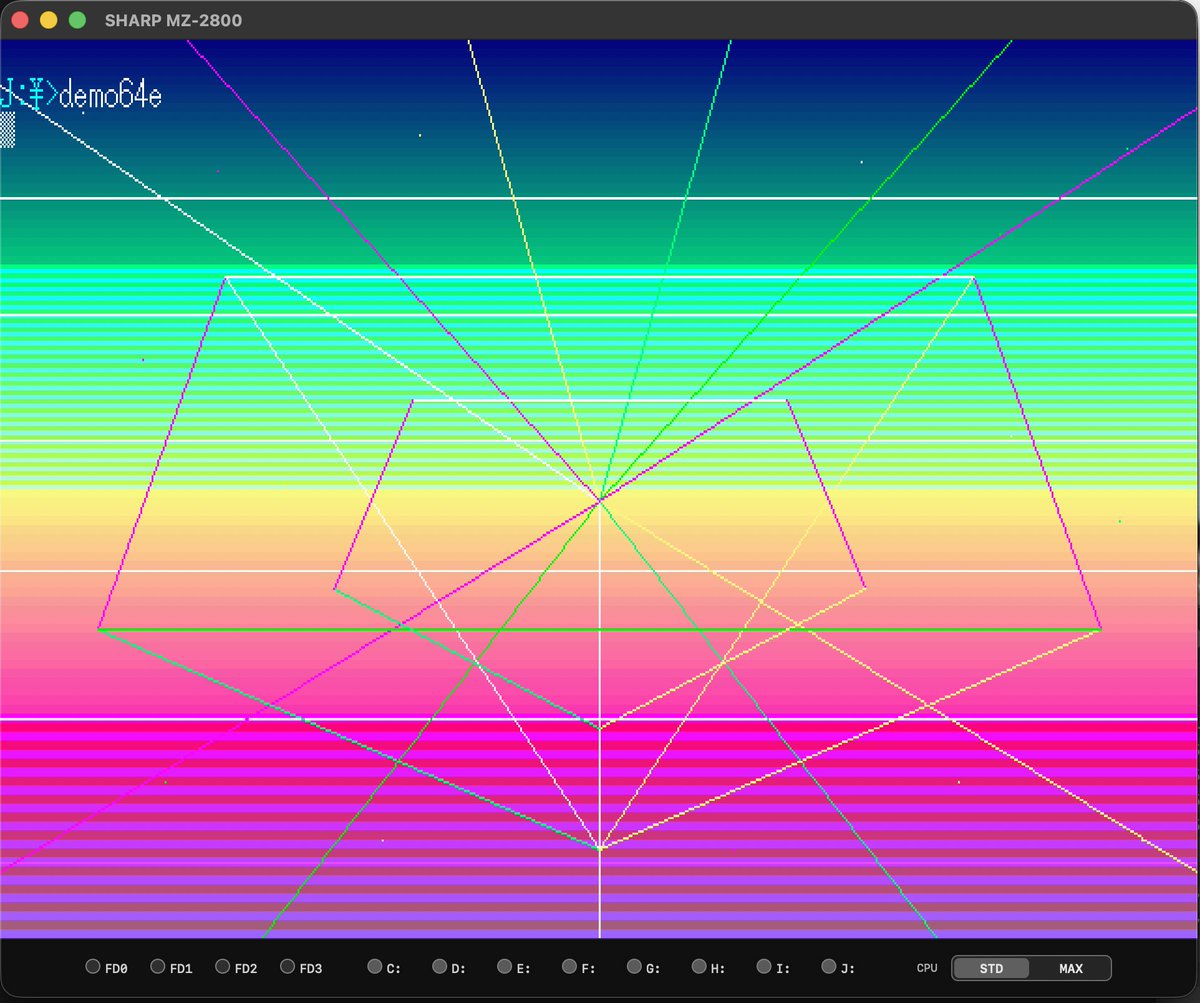The width and height of the screenshot is (1200, 1003).
Task: Select the C: drive indicator
Action: [x=375, y=967]
